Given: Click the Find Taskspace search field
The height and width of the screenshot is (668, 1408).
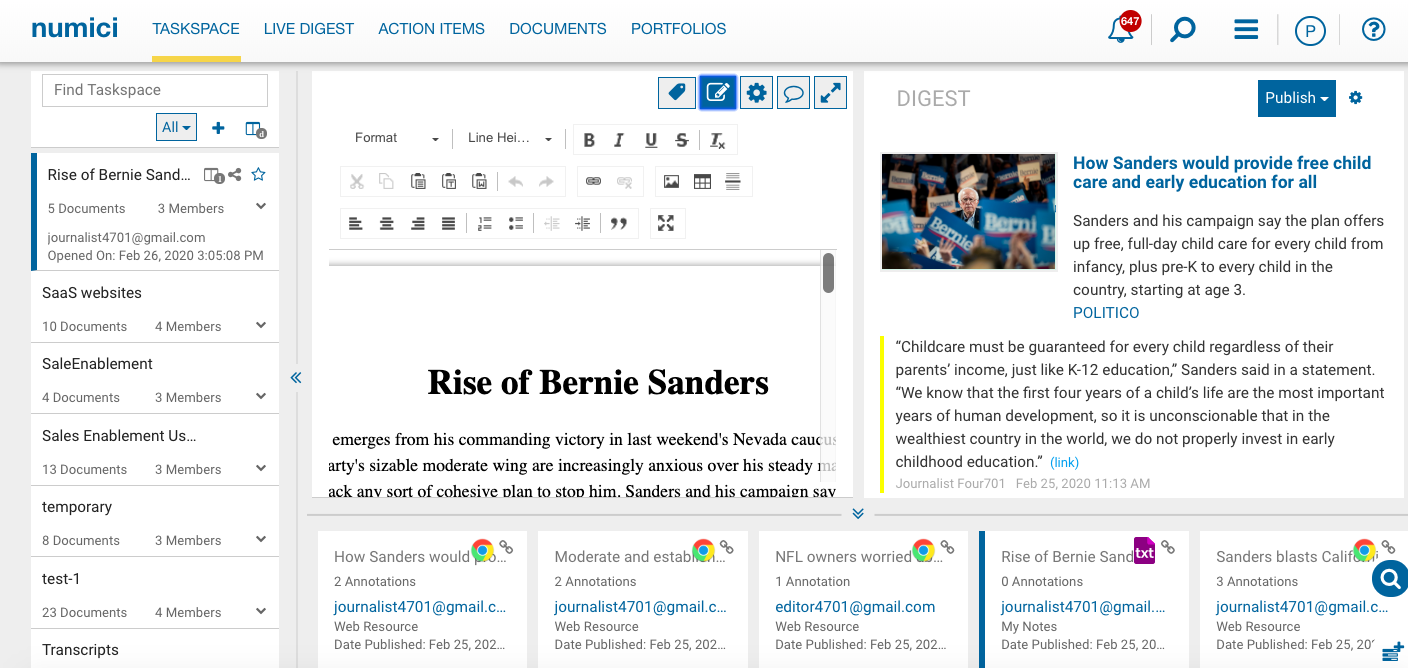Looking at the screenshot, I should [155, 90].
